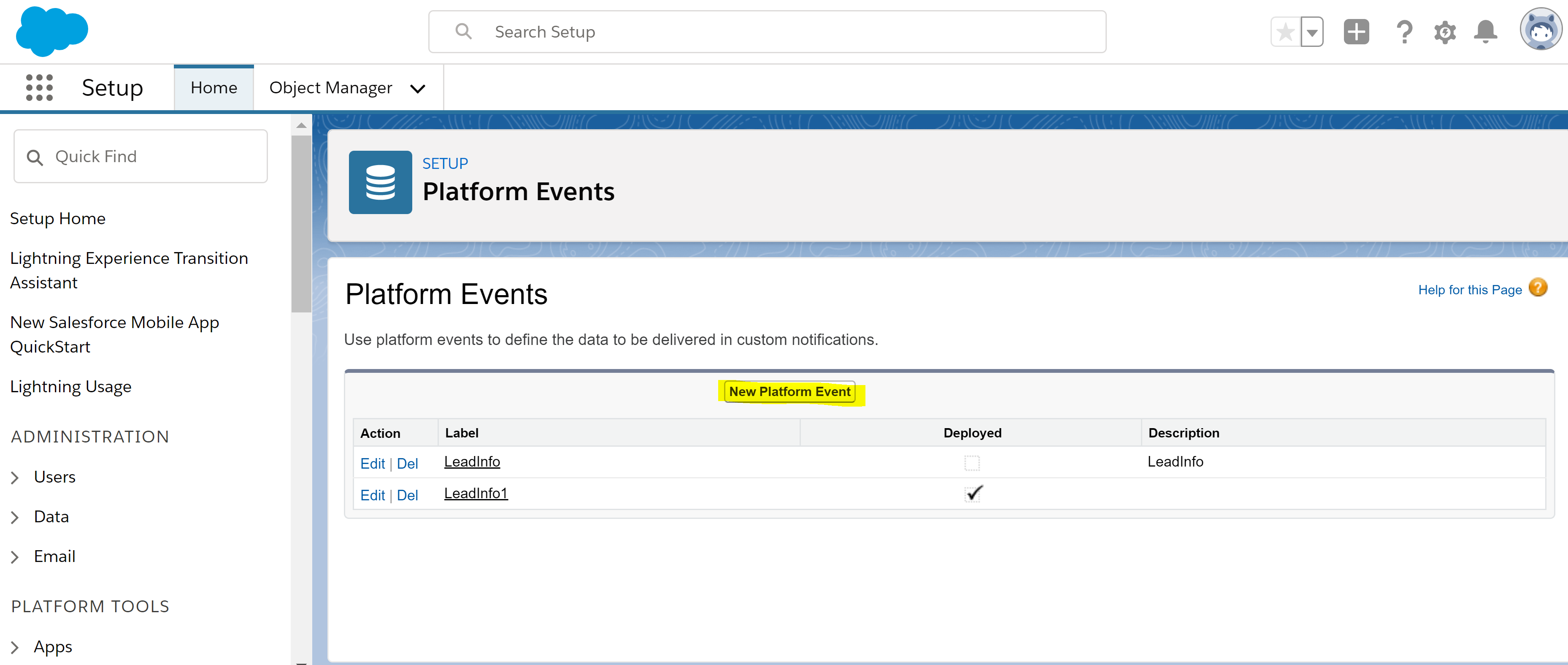Click the magnifier icon in Search Setup
The width and height of the screenshot is (1568, 665).
[x=463, y=31]
